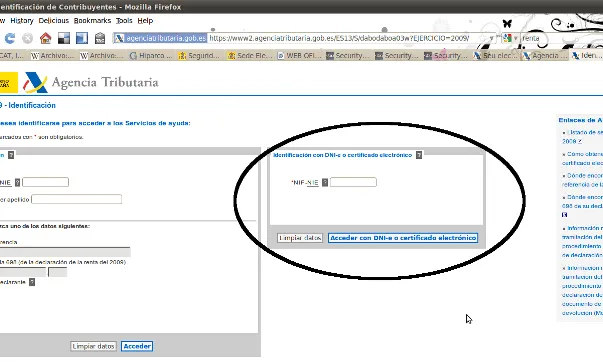
Task: Click the short field beside casilla 698
Action: coord(57,272)
